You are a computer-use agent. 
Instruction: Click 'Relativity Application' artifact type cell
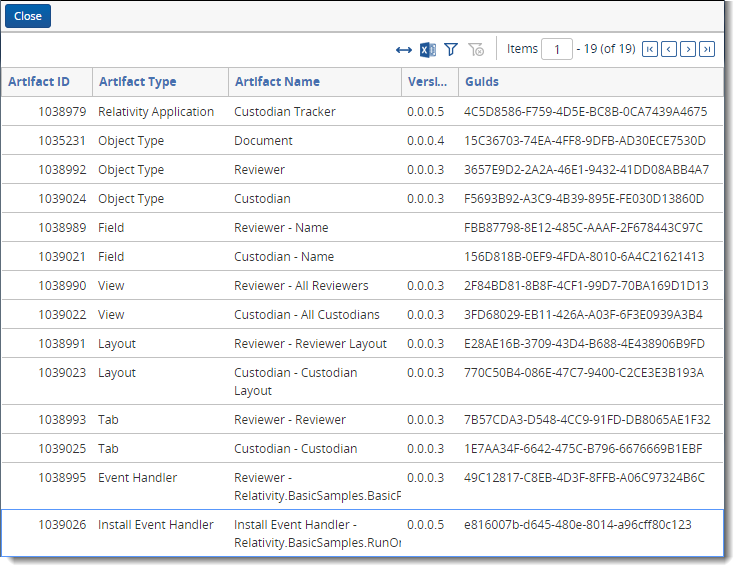coord(156,112)
